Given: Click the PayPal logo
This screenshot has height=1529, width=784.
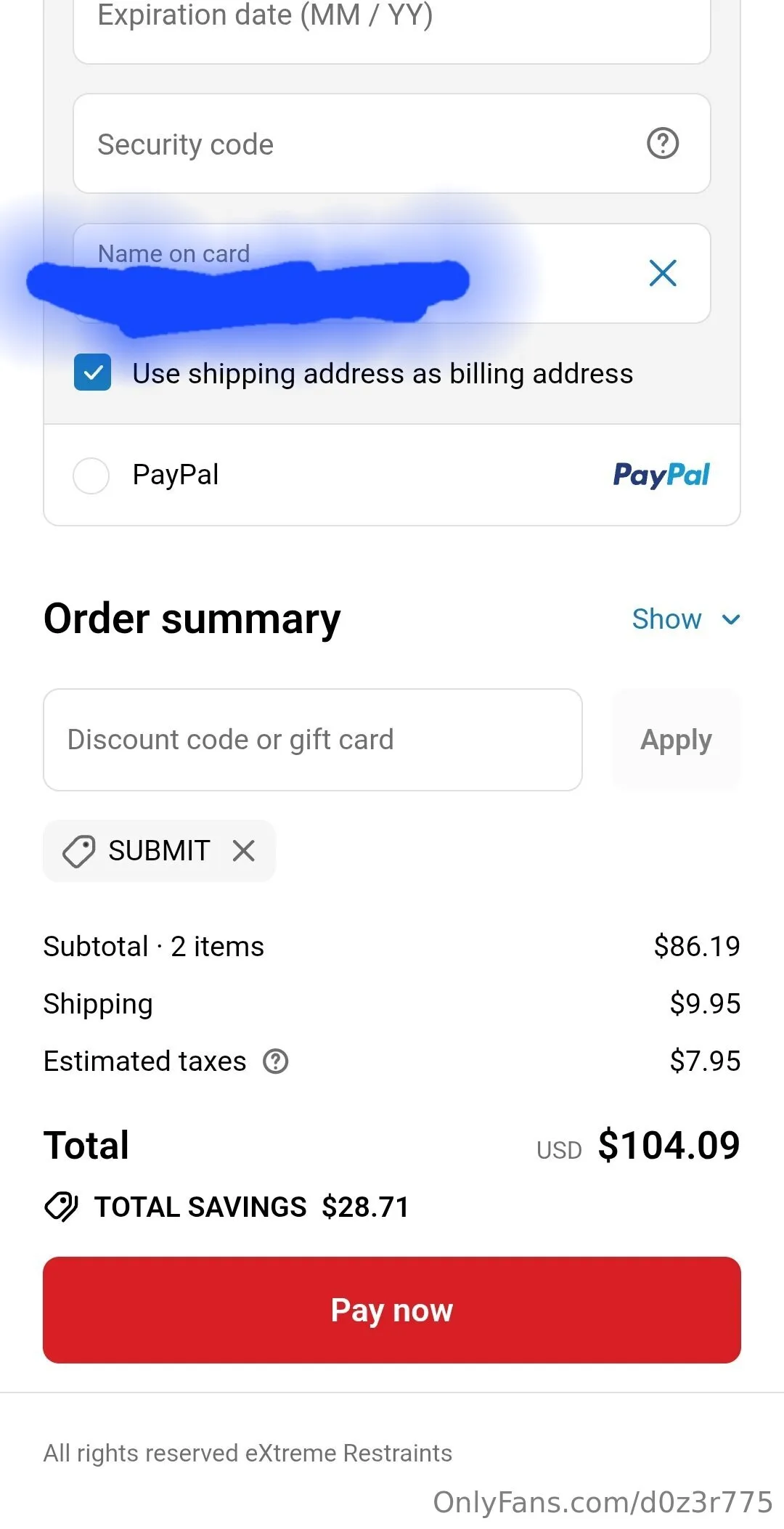Looking at the screenshot, I should tap(661, 475).
